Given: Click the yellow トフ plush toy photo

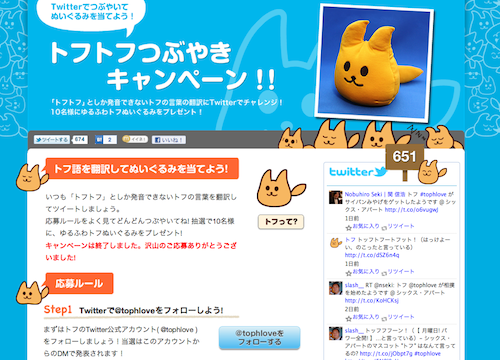Looking at the screenshot, I should (374, 63).
